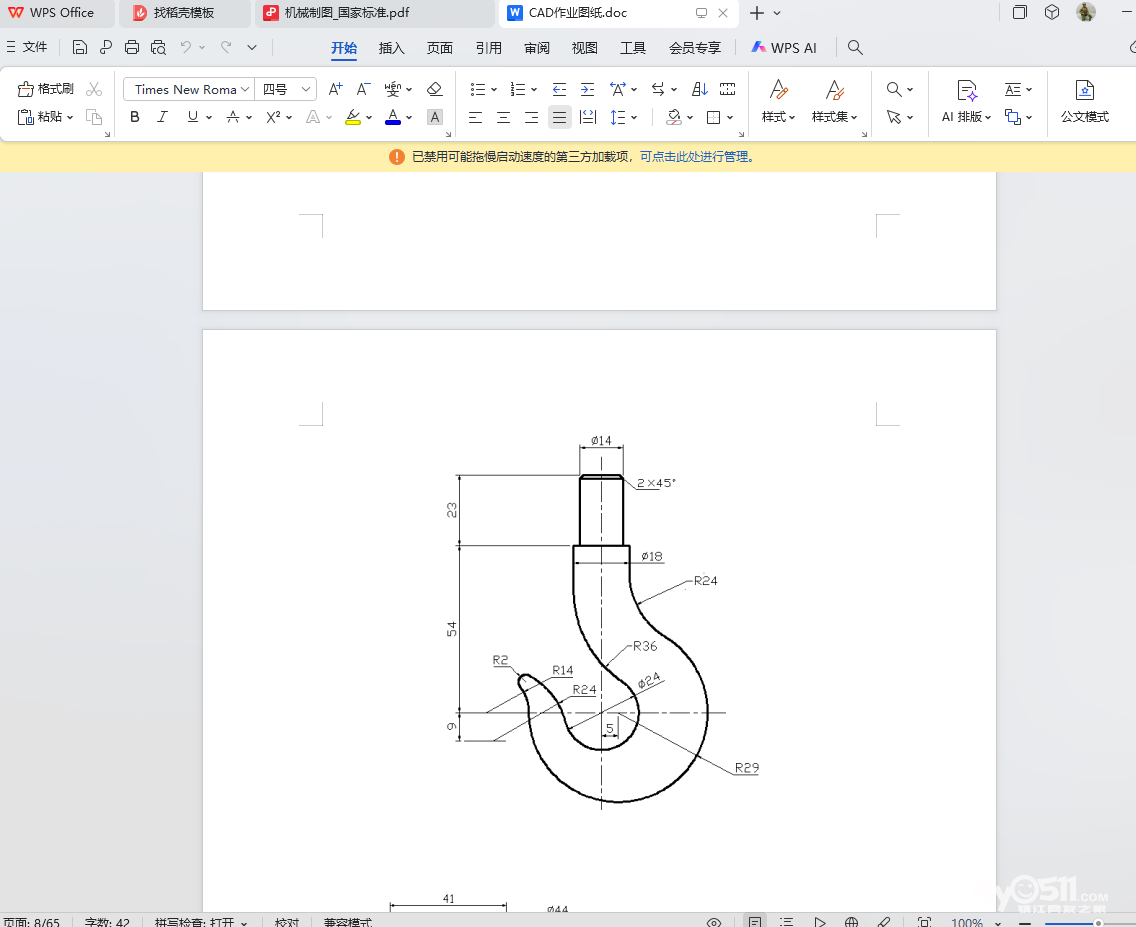Switch to the 插入 ribbon tab
1136x927 pixels.
[x=392, y=47]
